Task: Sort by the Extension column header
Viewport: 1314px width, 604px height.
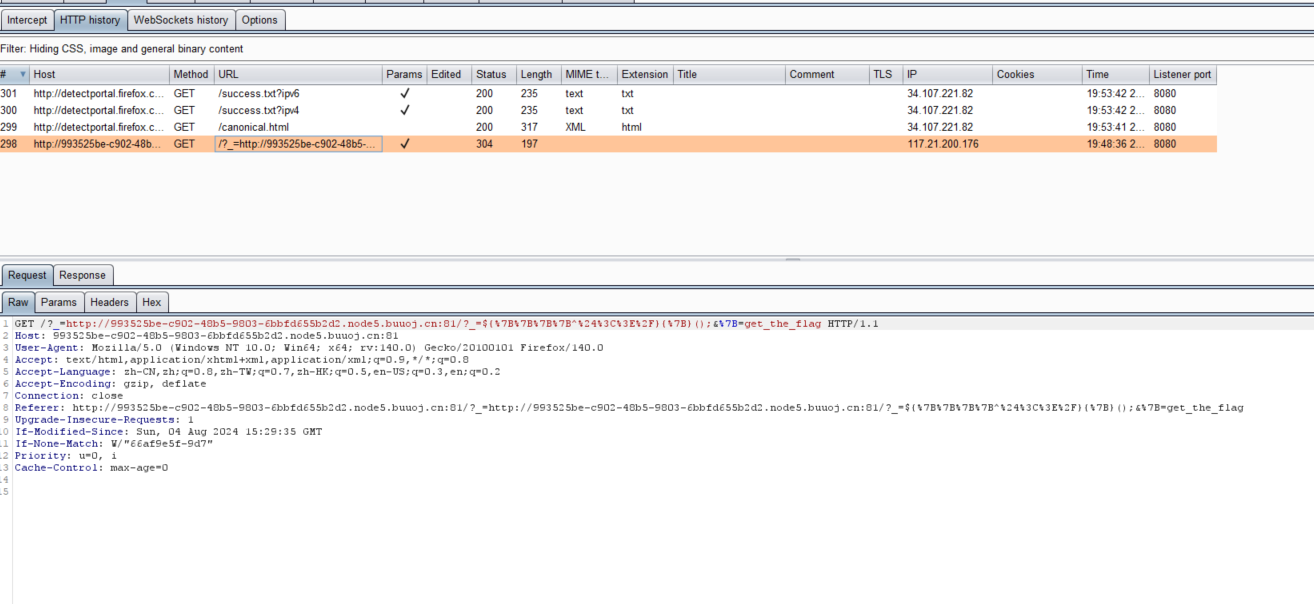Action: (645, 74)
